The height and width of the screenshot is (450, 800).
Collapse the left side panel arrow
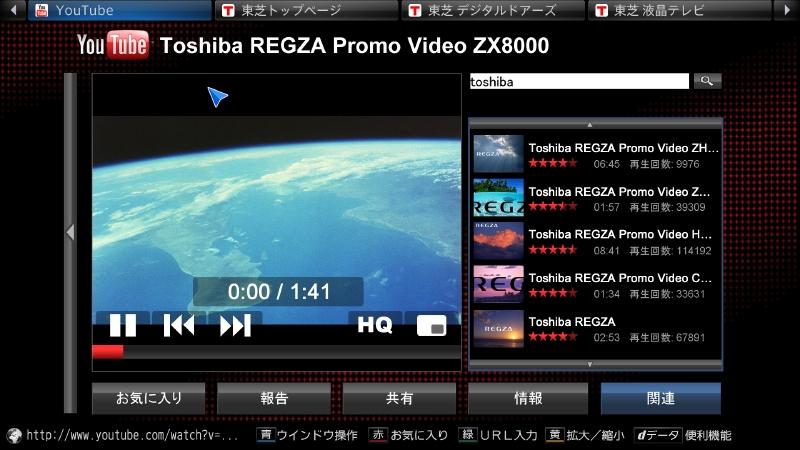(70, 232)
